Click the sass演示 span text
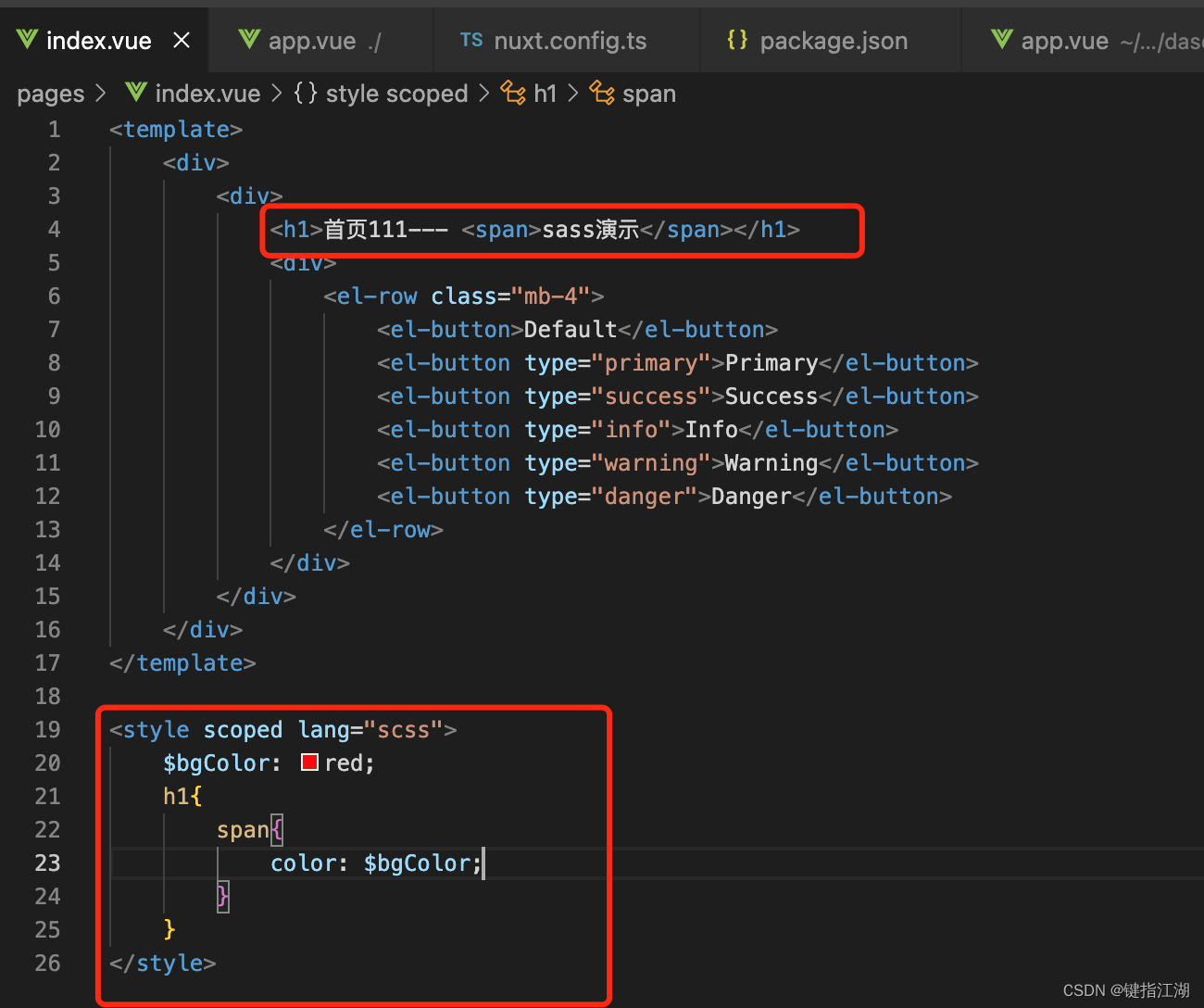Image resolution: width=1204 pixels, height=1008 pixels. [590, 230]
